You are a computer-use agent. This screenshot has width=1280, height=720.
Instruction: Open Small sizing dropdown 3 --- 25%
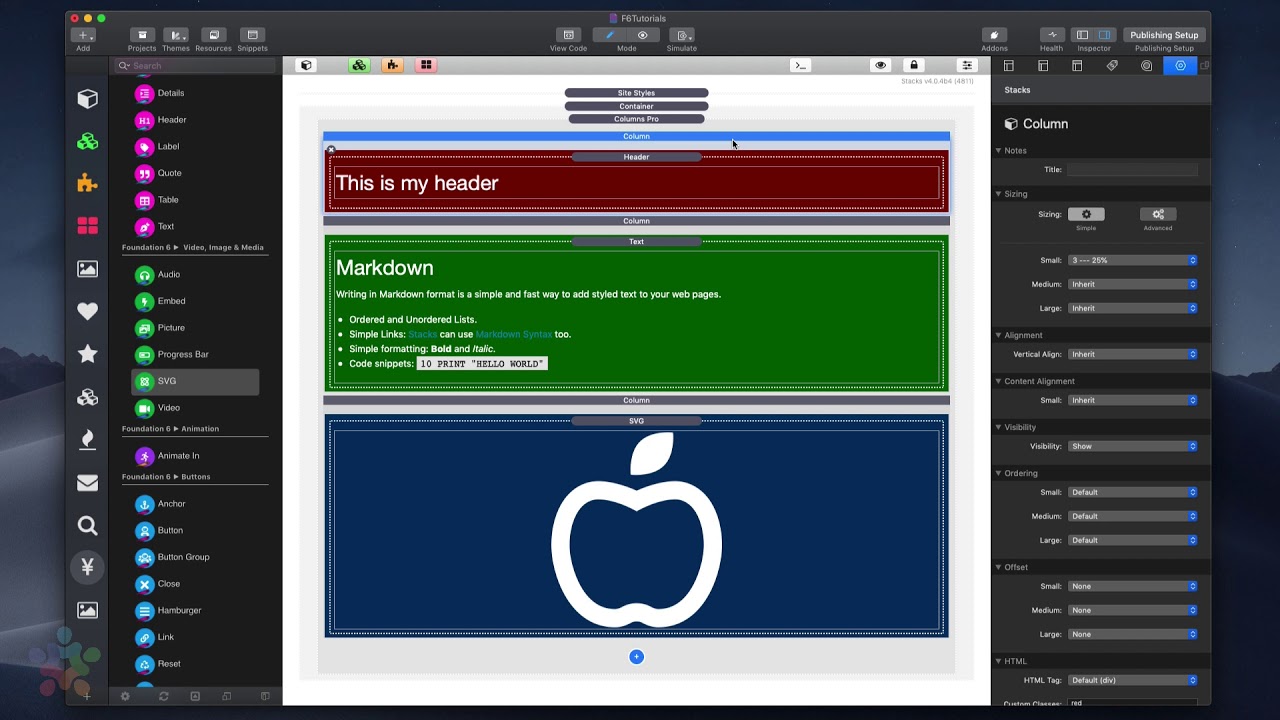click(1132, 260)
